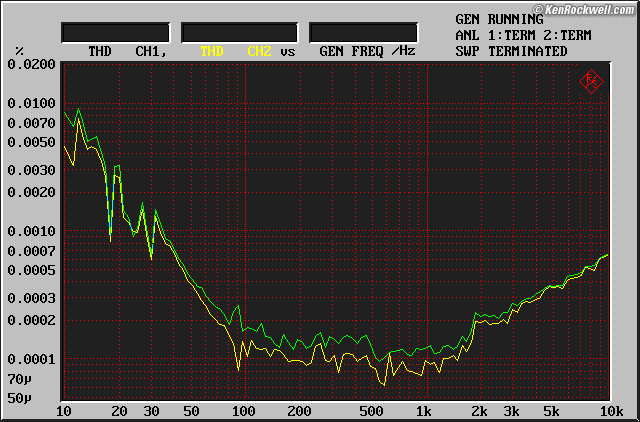This screenshot has height=422, width=640.
Task: Click the 5k X-axis label
Action: coord(551,411)
